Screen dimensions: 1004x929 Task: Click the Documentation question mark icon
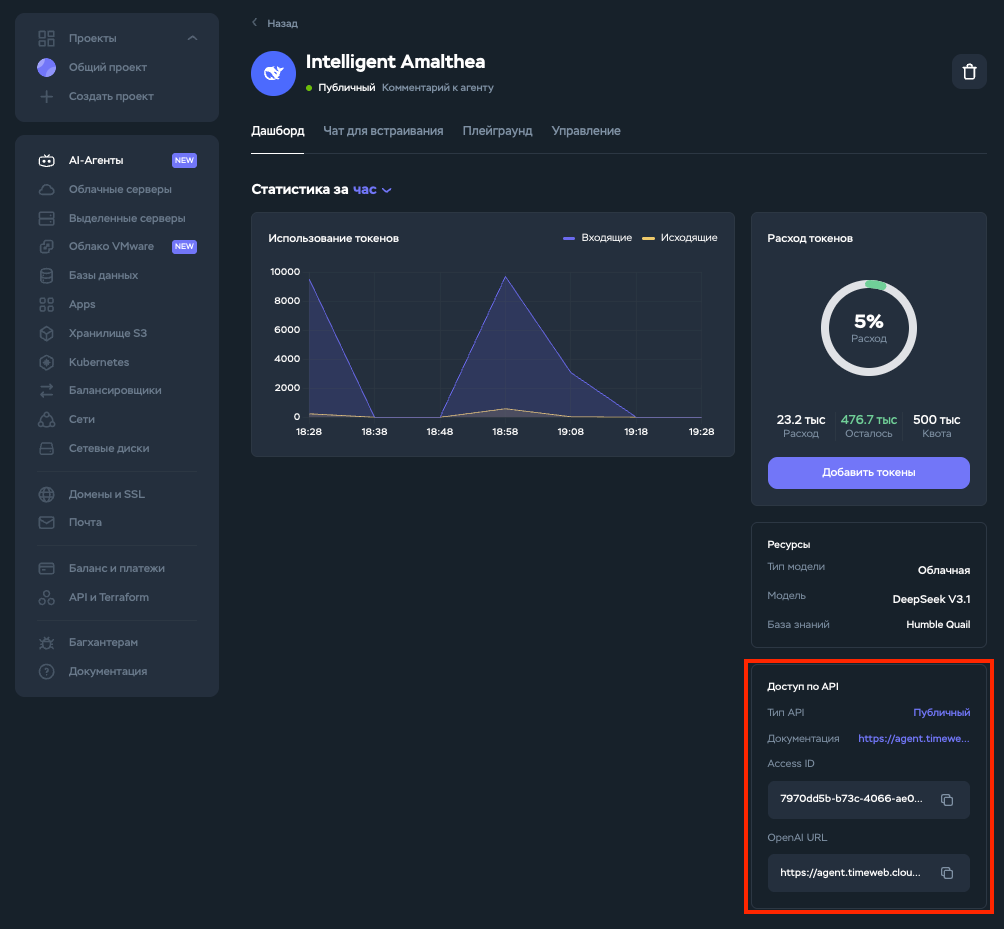click(x=46, y=671)
